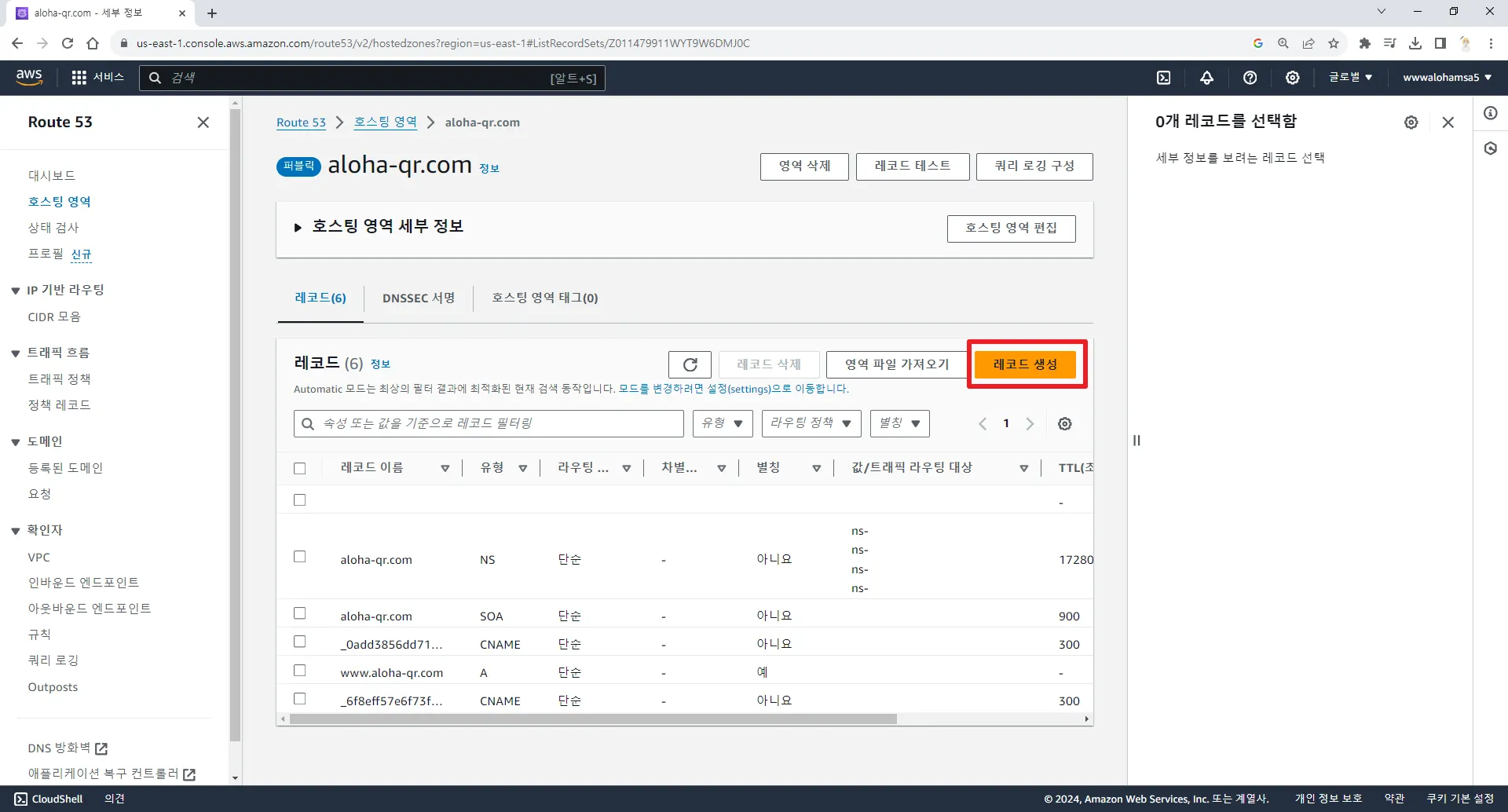Select the aloha-qr.com NS record checkbox
Viewport: 1508px width, 812px height.
[x=299, y=557]
